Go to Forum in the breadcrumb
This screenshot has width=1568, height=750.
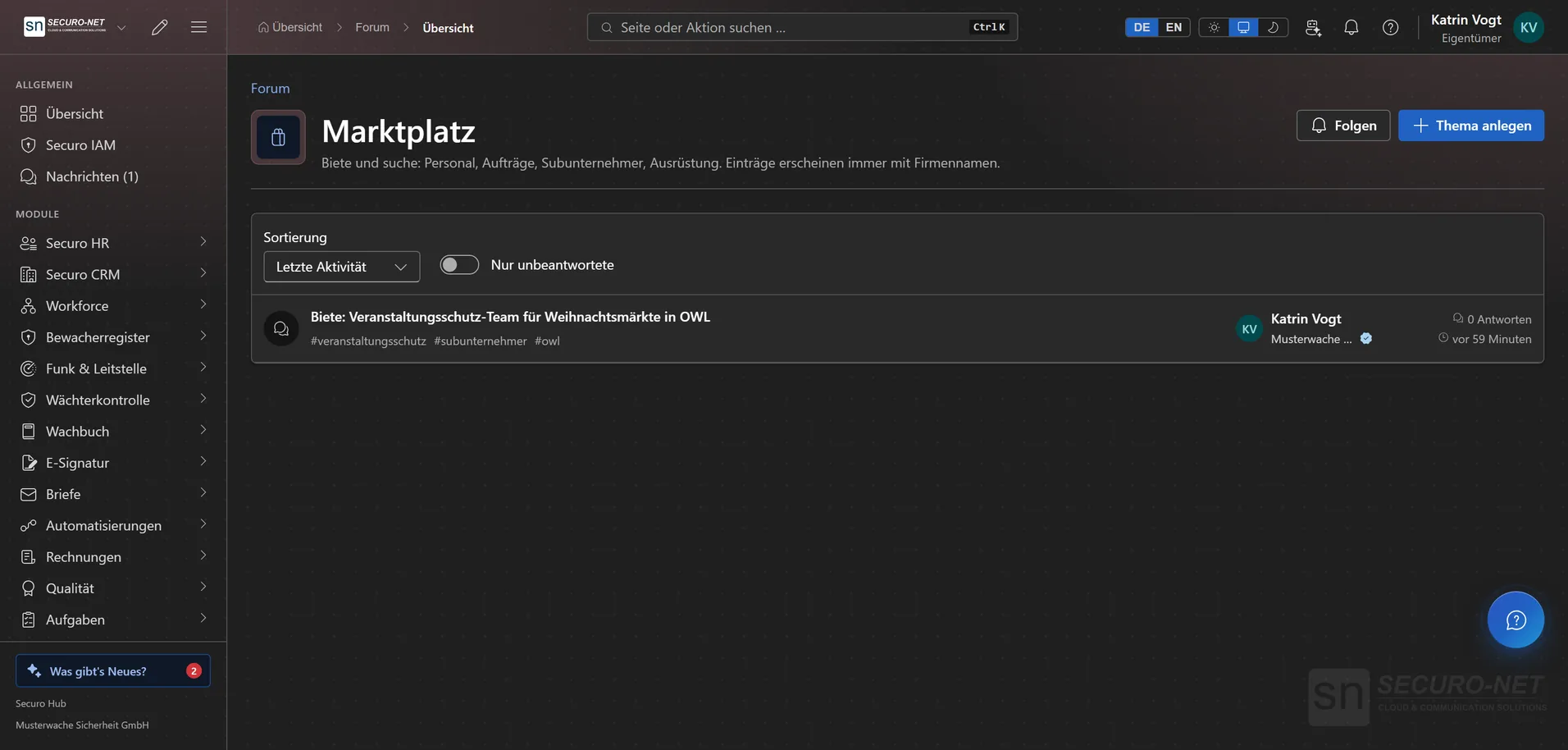point(372,27)
